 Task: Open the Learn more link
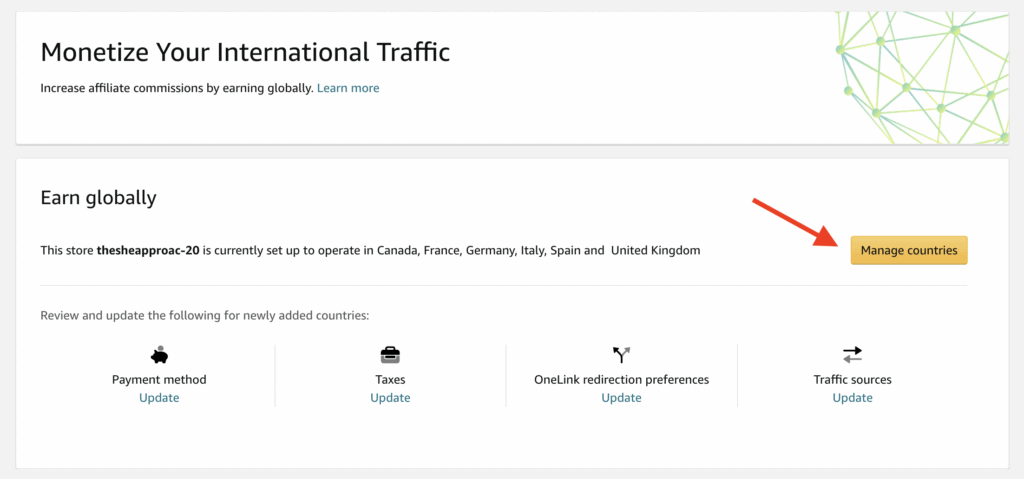click(348, 88)
